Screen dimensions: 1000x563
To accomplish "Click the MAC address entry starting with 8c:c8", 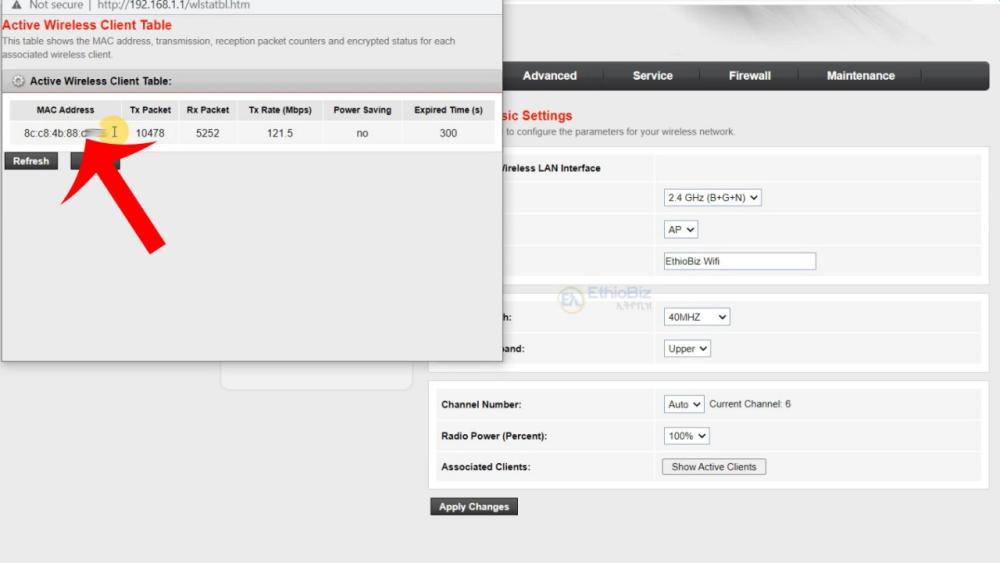I will (57, 133).
